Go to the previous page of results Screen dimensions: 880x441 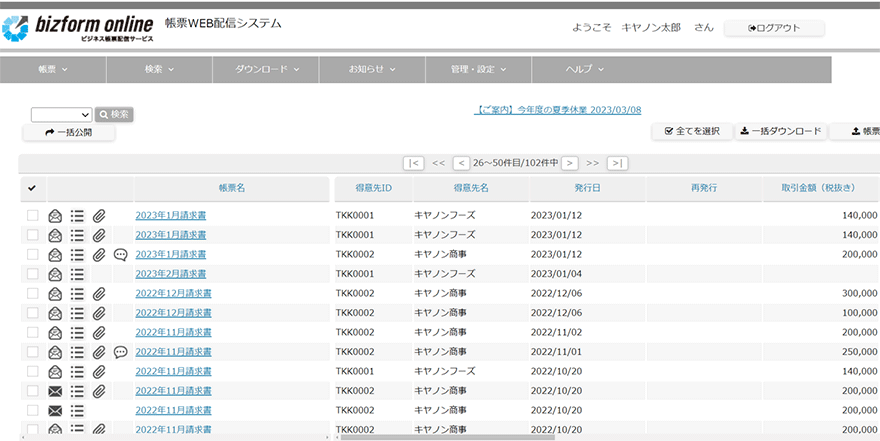461,163
